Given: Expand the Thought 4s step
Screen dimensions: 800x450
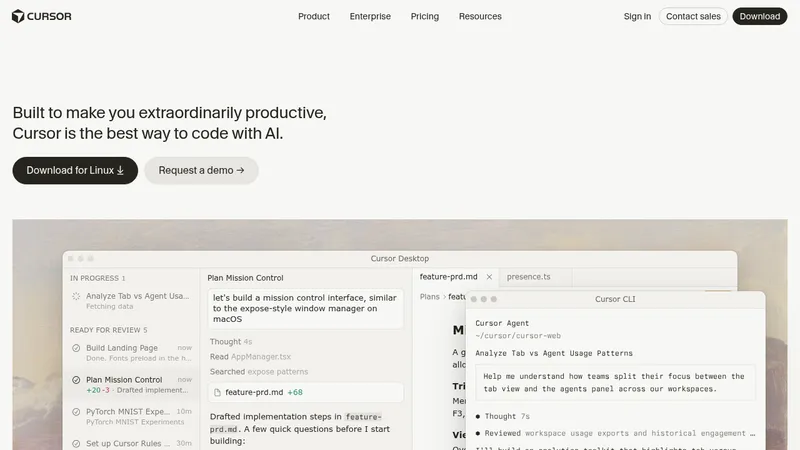Looking at the screenshot, I should pyautogui.click(x=231, y=341).
